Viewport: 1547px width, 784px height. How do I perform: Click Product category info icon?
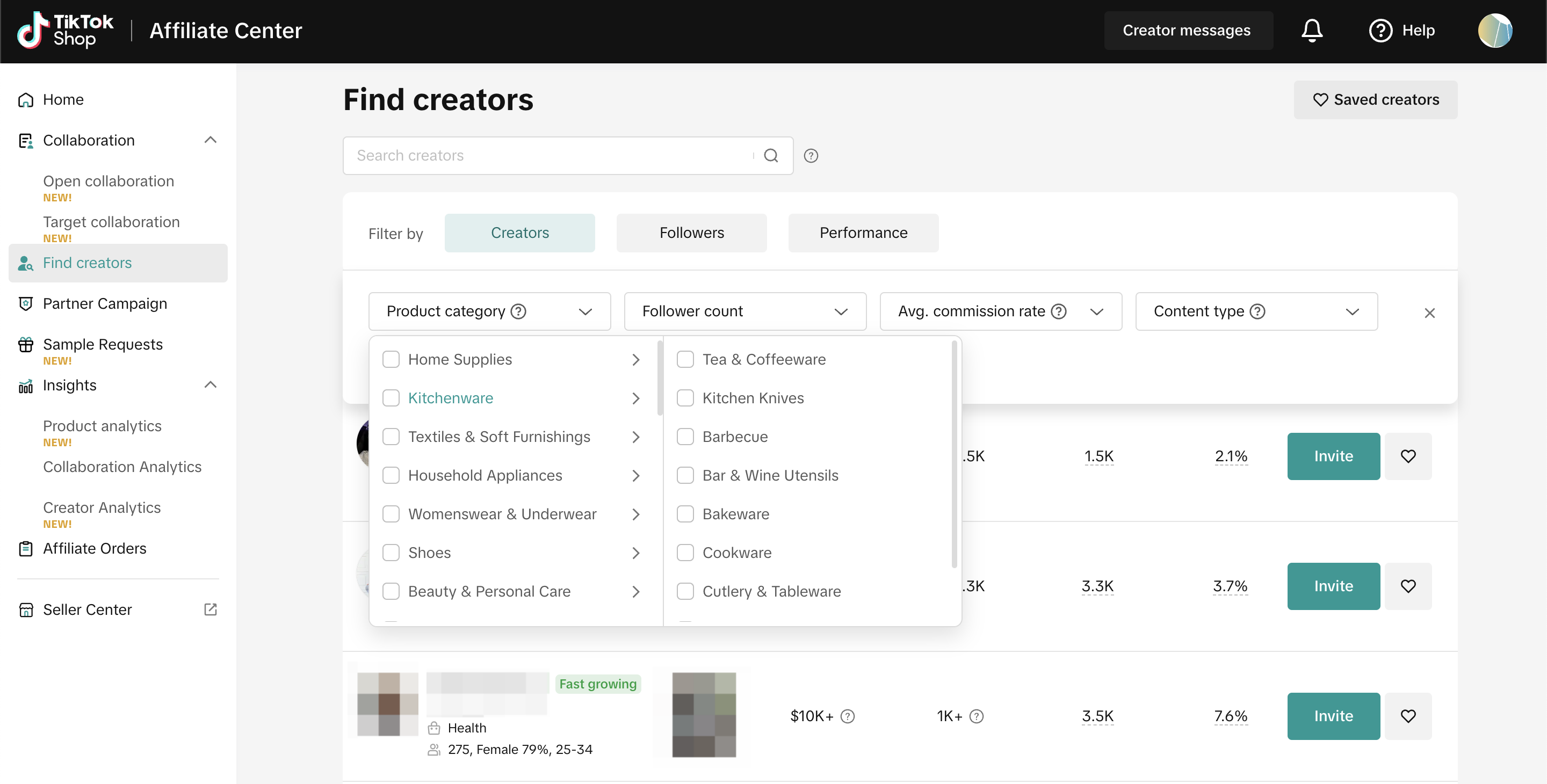tap(518, 311)
